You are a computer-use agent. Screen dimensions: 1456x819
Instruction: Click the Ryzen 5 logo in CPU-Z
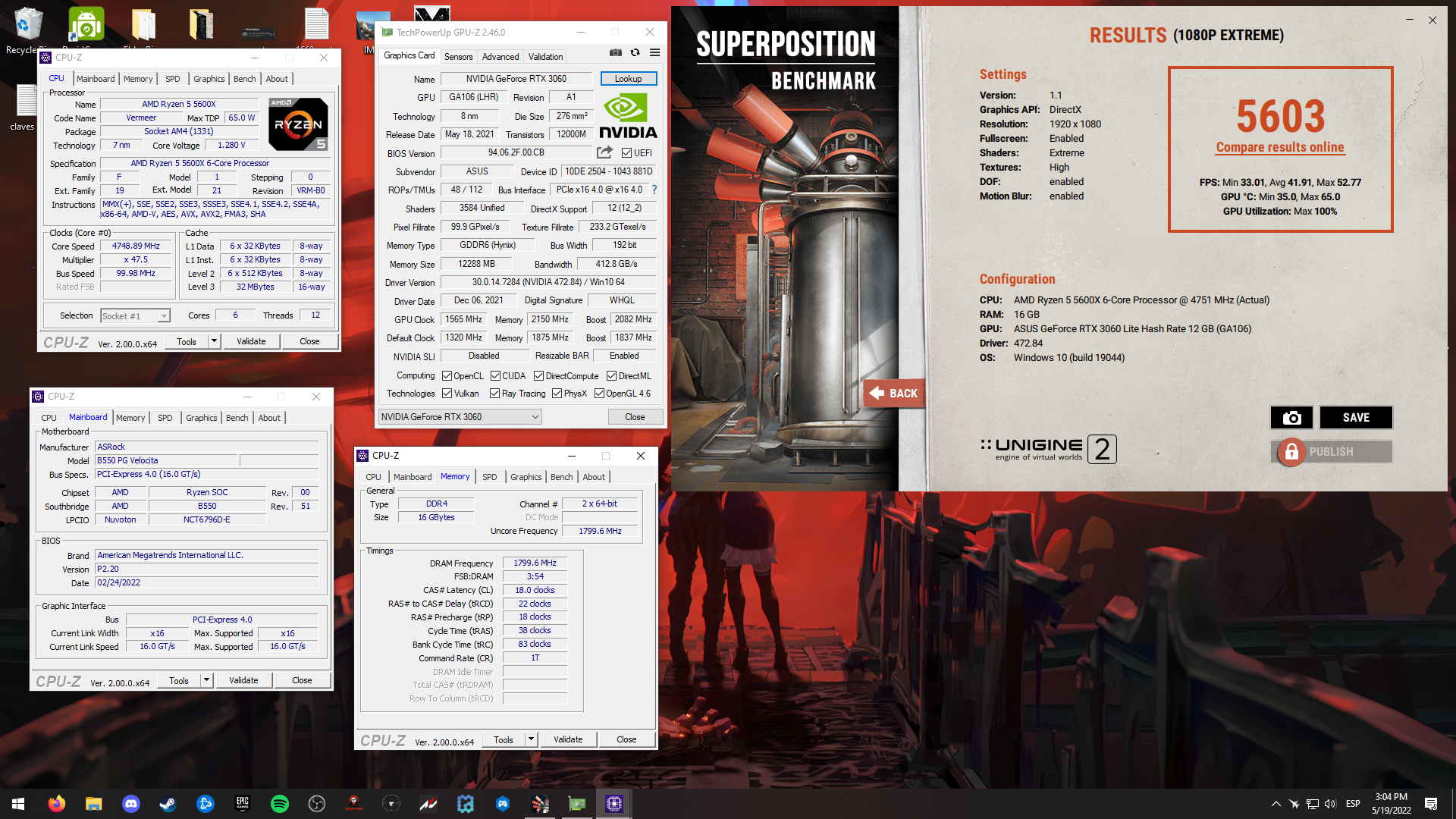[x=298, y=124]
